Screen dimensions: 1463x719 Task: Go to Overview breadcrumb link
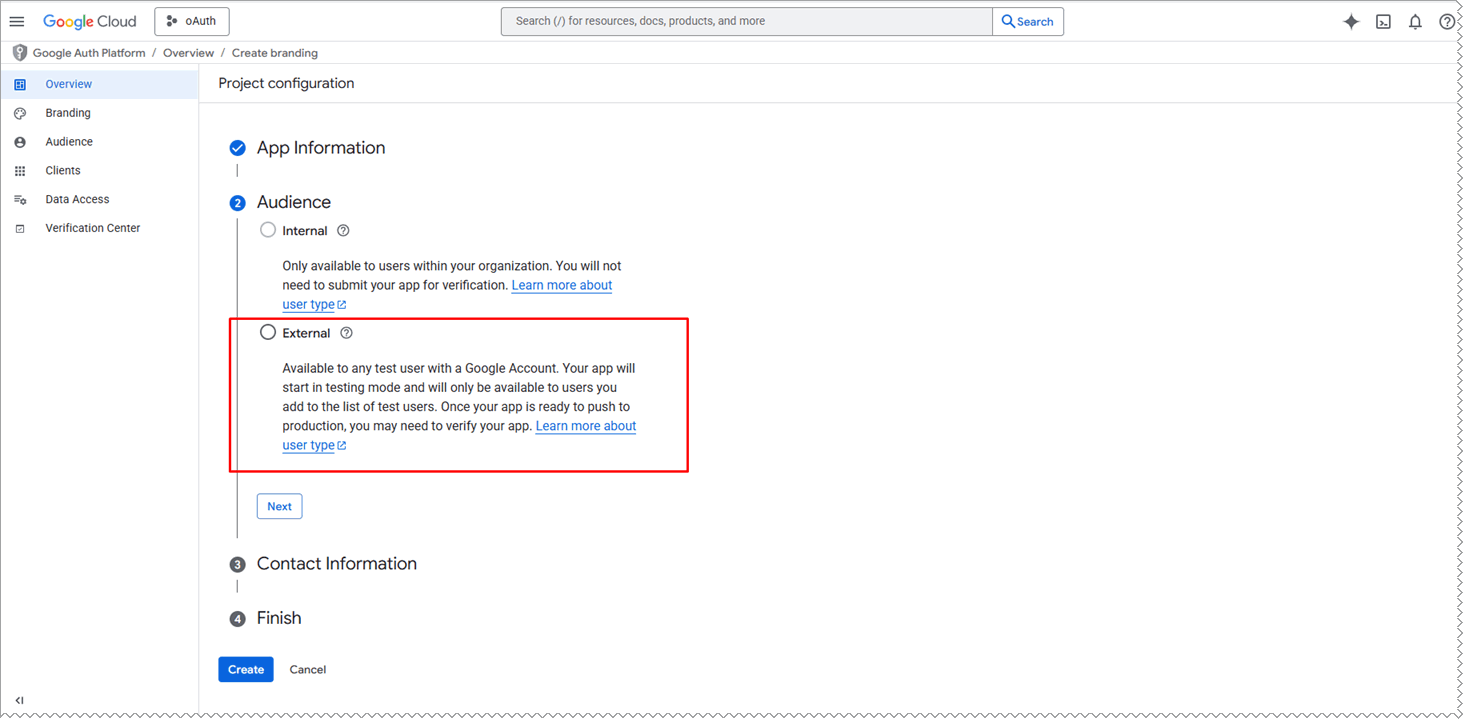click(188, 53)
